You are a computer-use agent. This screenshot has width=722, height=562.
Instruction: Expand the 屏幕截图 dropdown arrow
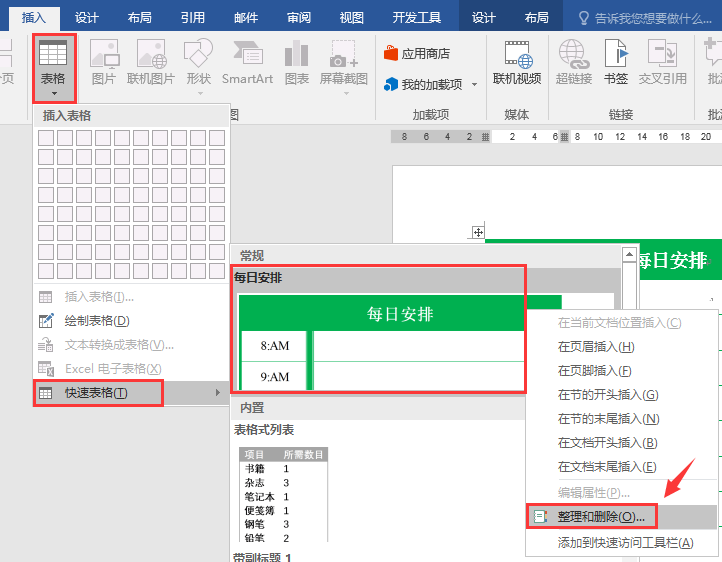pyautogui.click(x=346, y=93)
